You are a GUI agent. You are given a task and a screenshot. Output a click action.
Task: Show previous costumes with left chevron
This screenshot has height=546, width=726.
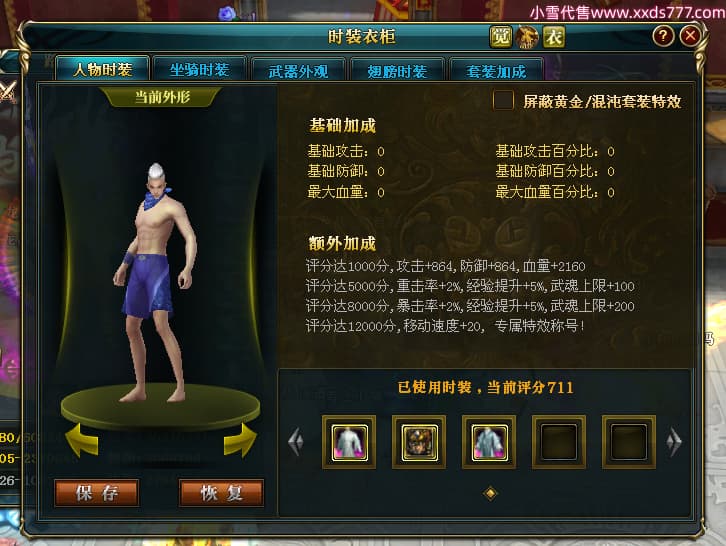pyautogui.click(x=296, y=442)
